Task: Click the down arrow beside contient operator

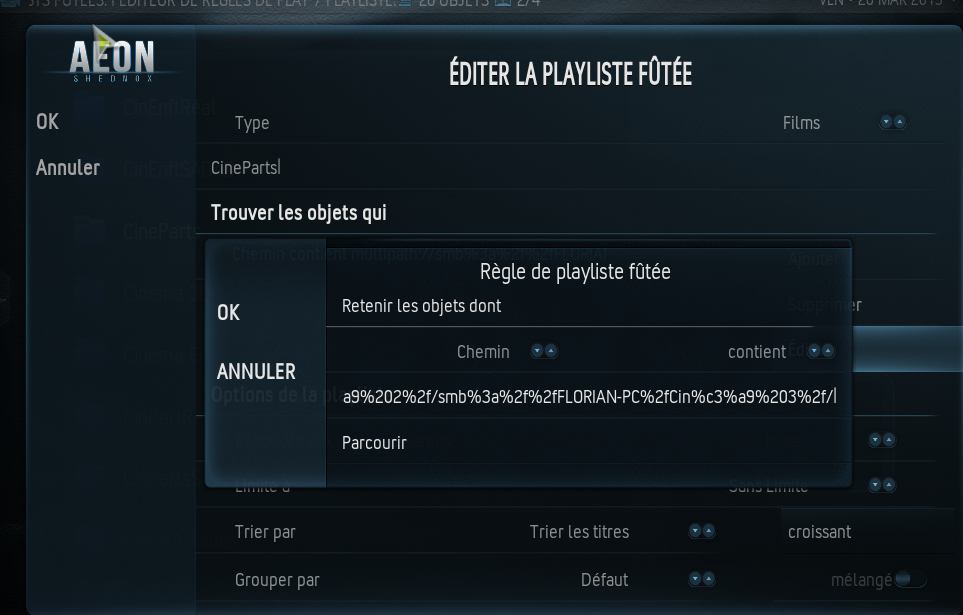Action: 814,351
